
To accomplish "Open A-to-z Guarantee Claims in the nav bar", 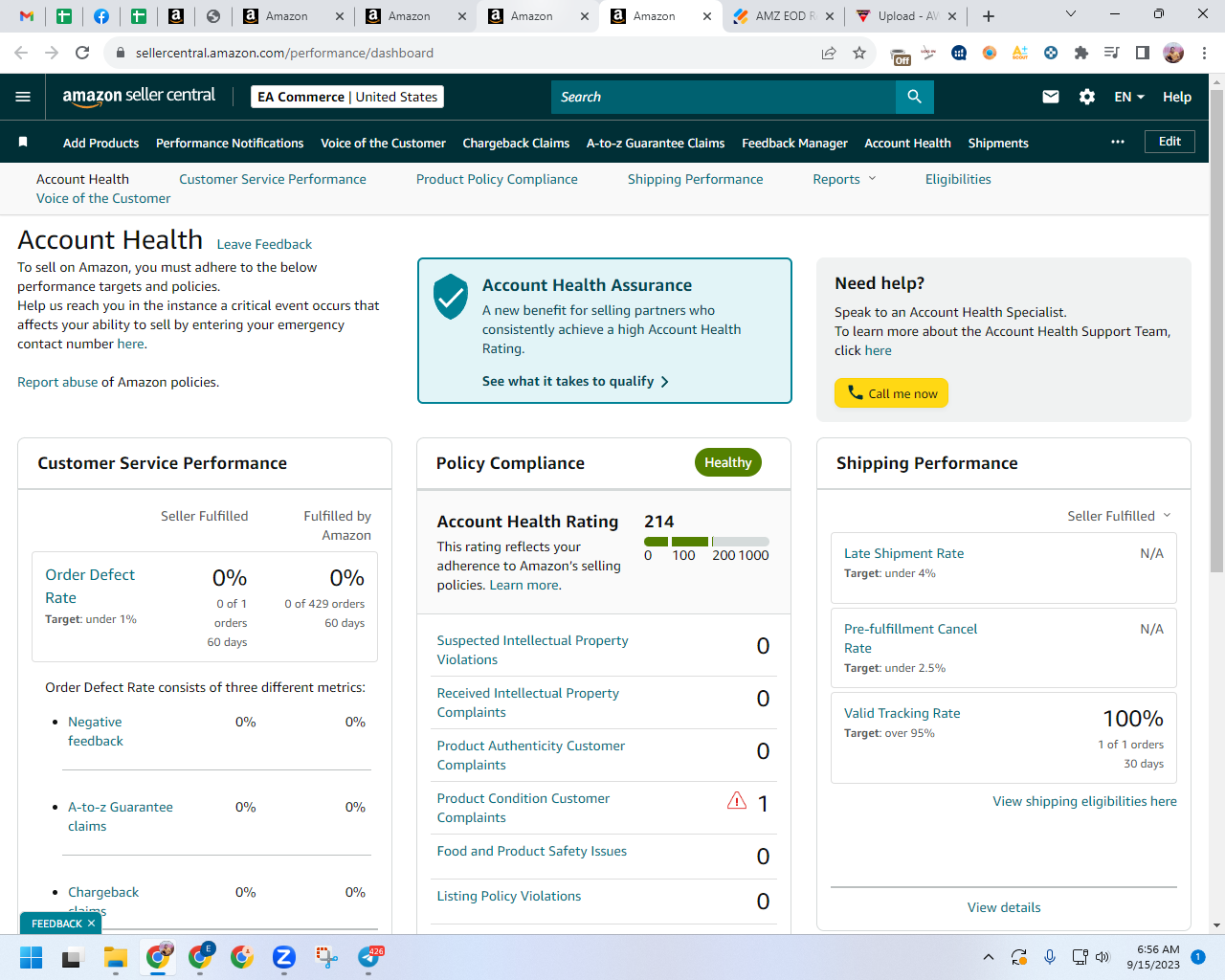I will tap(656, 143).
